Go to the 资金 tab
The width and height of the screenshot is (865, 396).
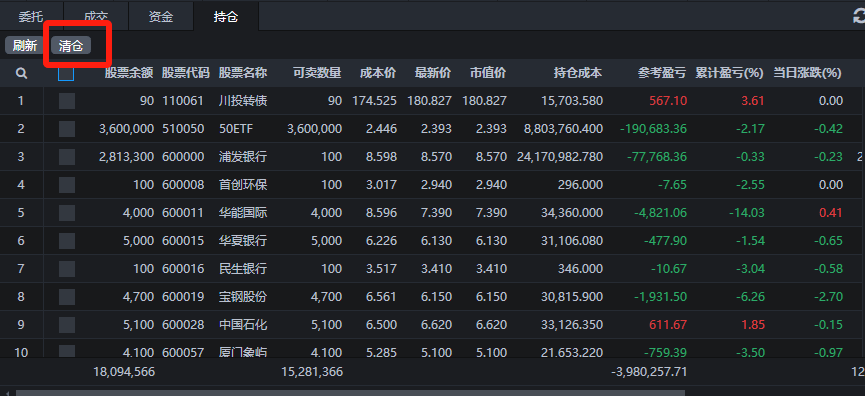click(161, 17)
